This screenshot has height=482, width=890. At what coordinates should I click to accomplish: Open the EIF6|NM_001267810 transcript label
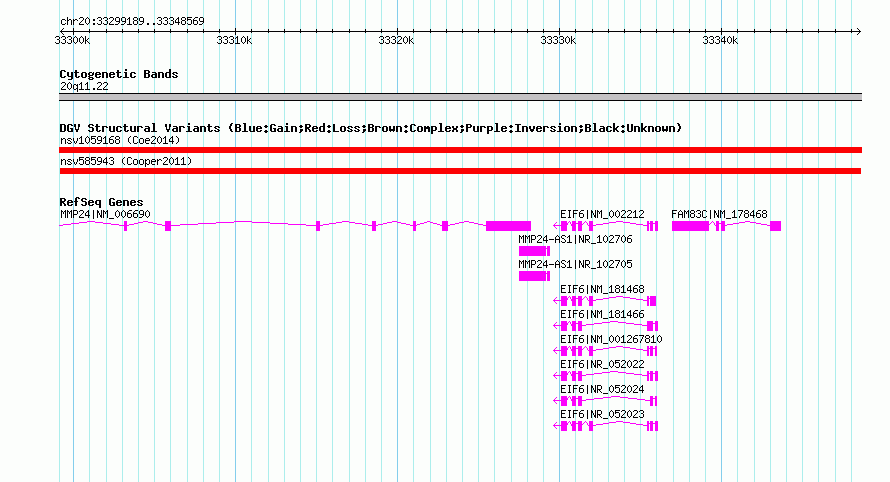click(x=611, y=339)
